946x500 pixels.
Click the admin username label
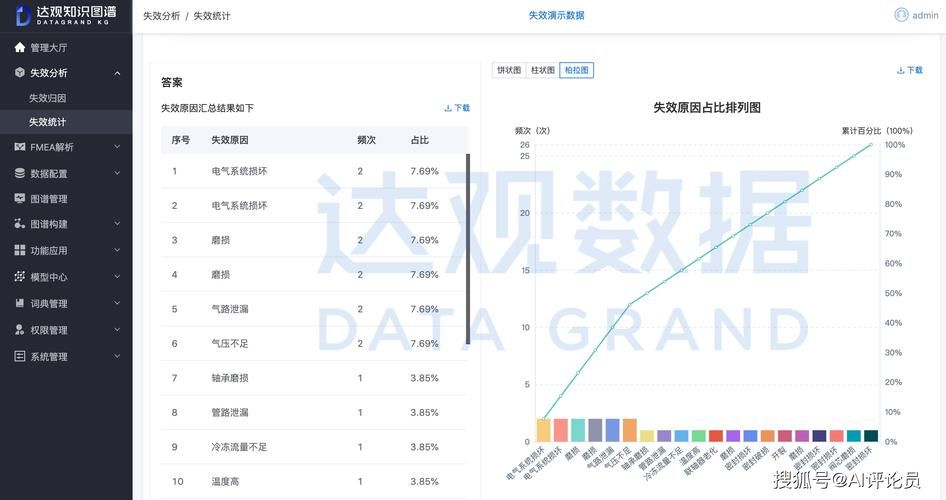pos(925,15)
